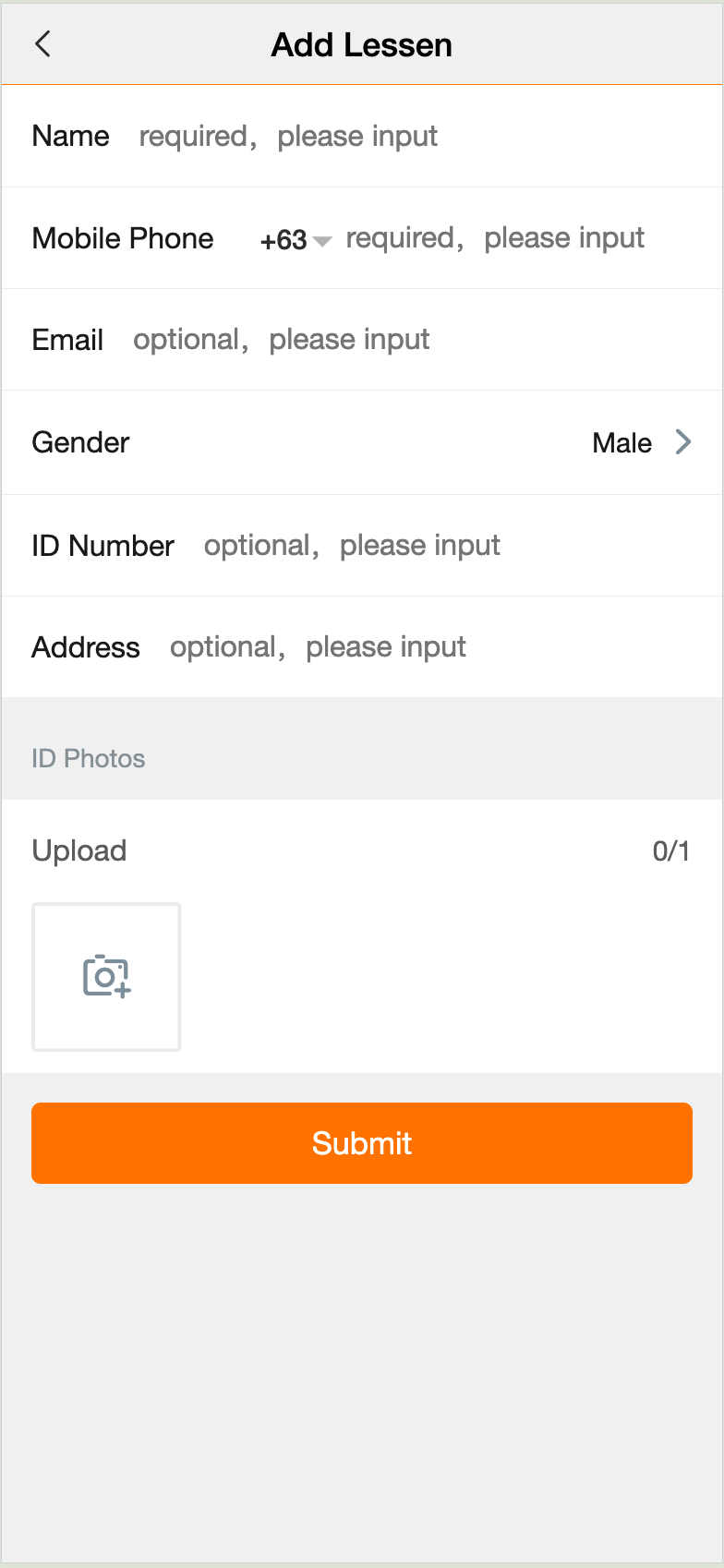Image resolution: width=724 pixels, height=1568 pixels.
Task: Select the Male gender value
Action: click(621, 443)
